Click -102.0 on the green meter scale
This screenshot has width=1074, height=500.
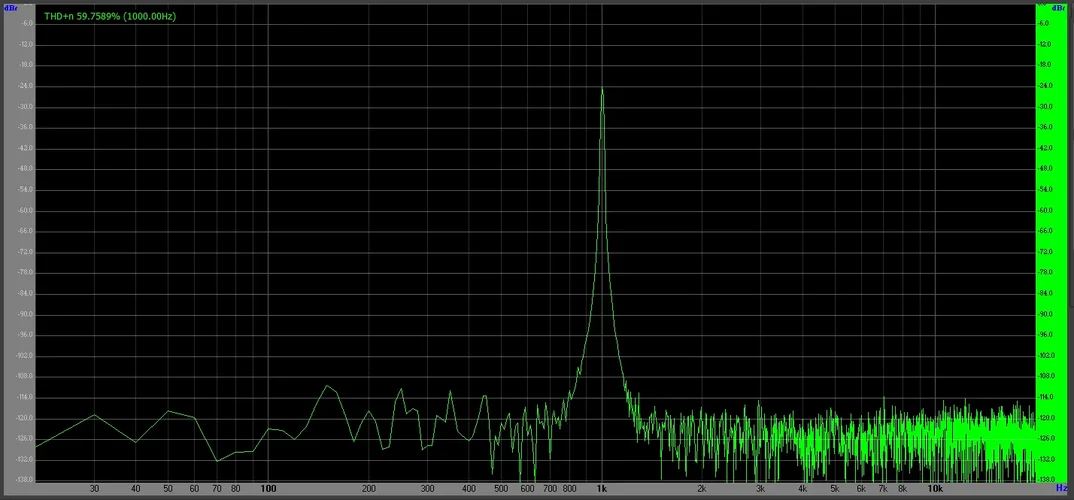(1046, 355)
